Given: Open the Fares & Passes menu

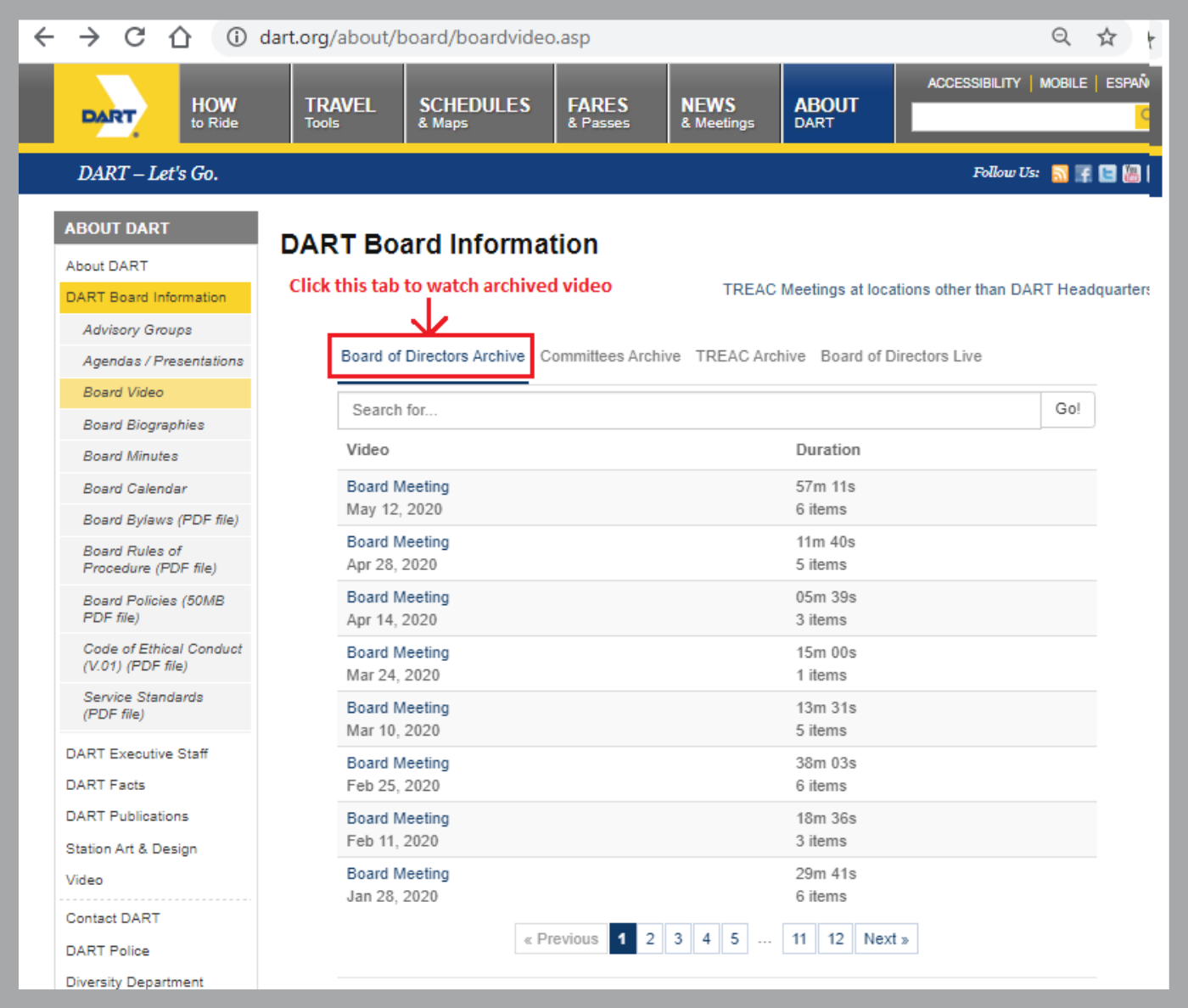Looking at the screenshot, I should (x=612, y=104).
